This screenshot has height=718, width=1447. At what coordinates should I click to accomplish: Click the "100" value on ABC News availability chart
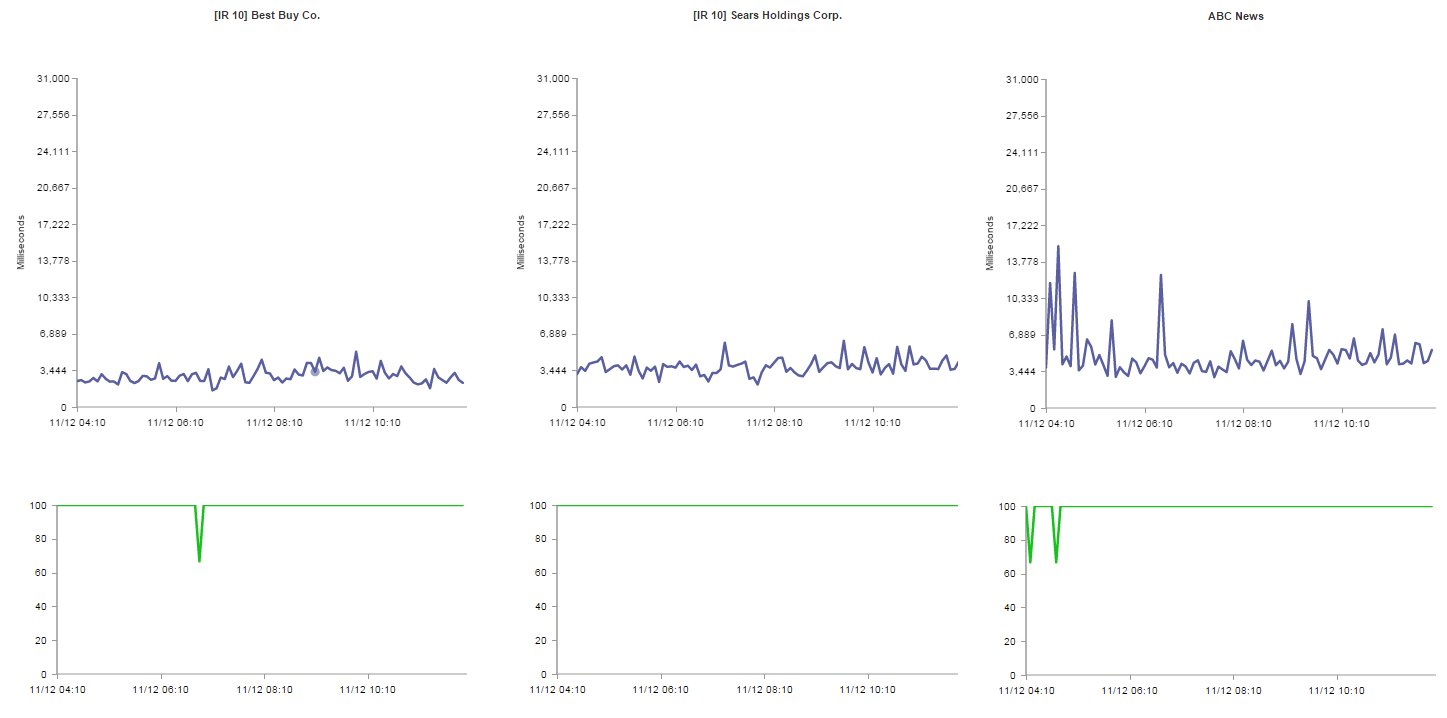click(x=1009, y=507)
